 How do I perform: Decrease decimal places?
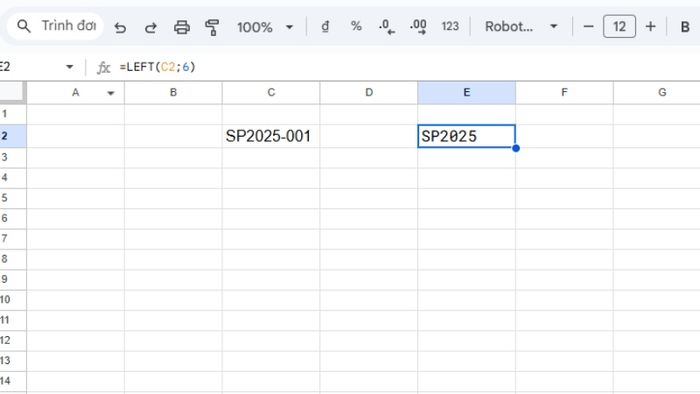[x=387, y=27]
